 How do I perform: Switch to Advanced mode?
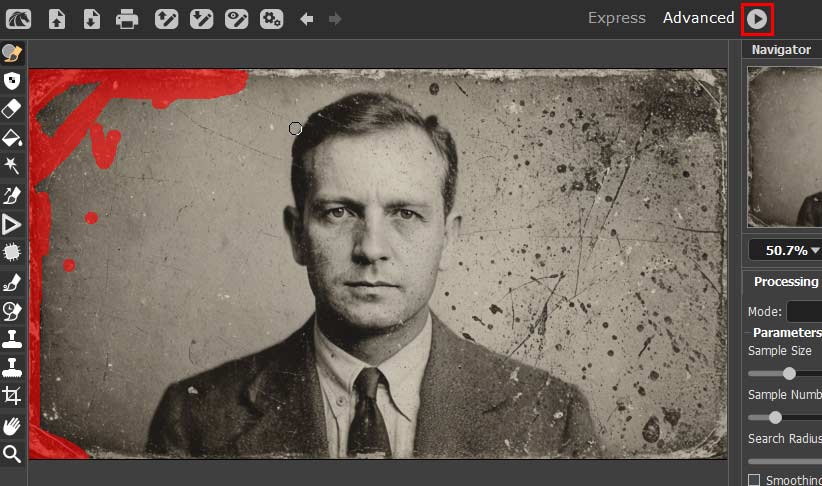698,18
